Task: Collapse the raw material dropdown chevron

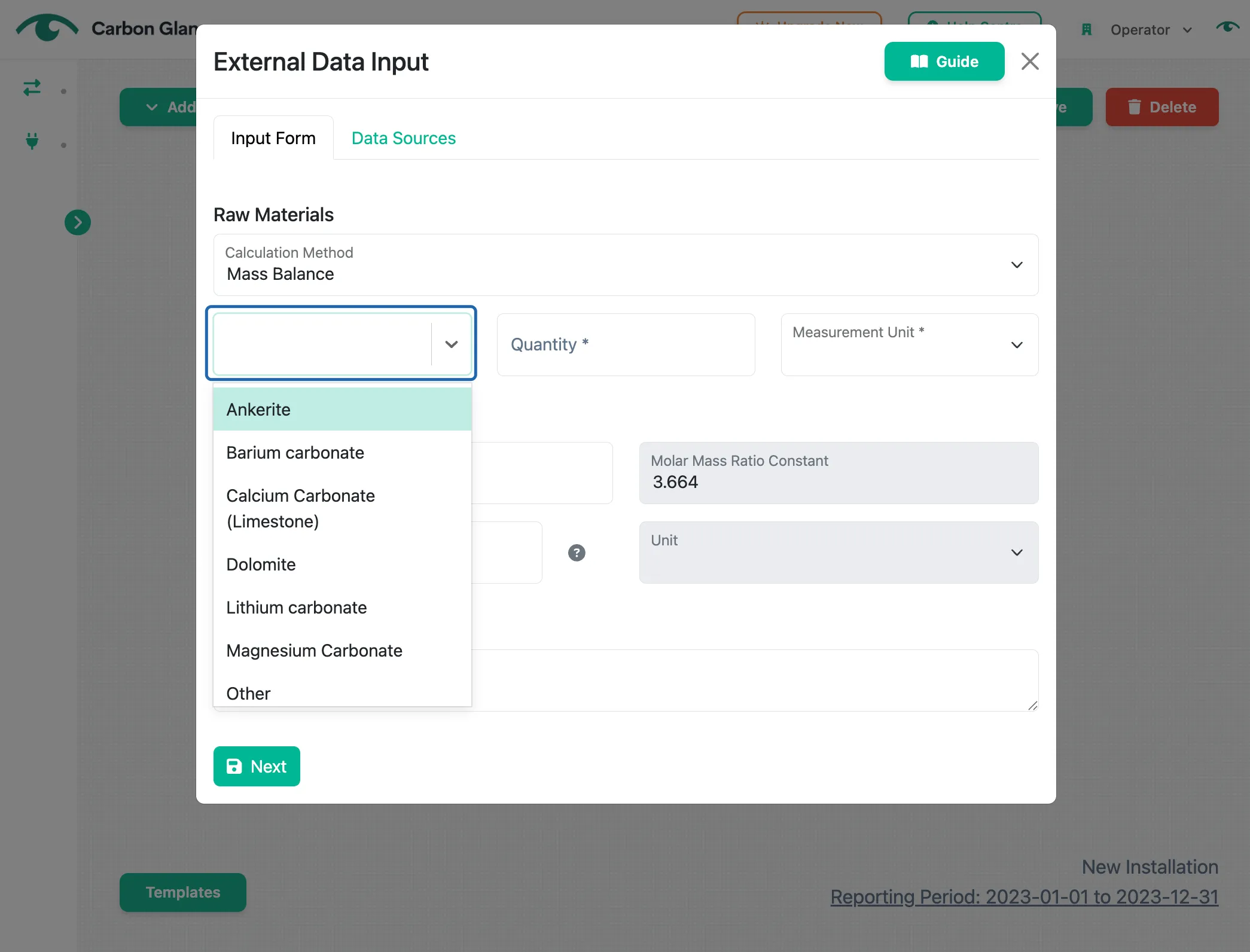Action: [x=452, y=344]
